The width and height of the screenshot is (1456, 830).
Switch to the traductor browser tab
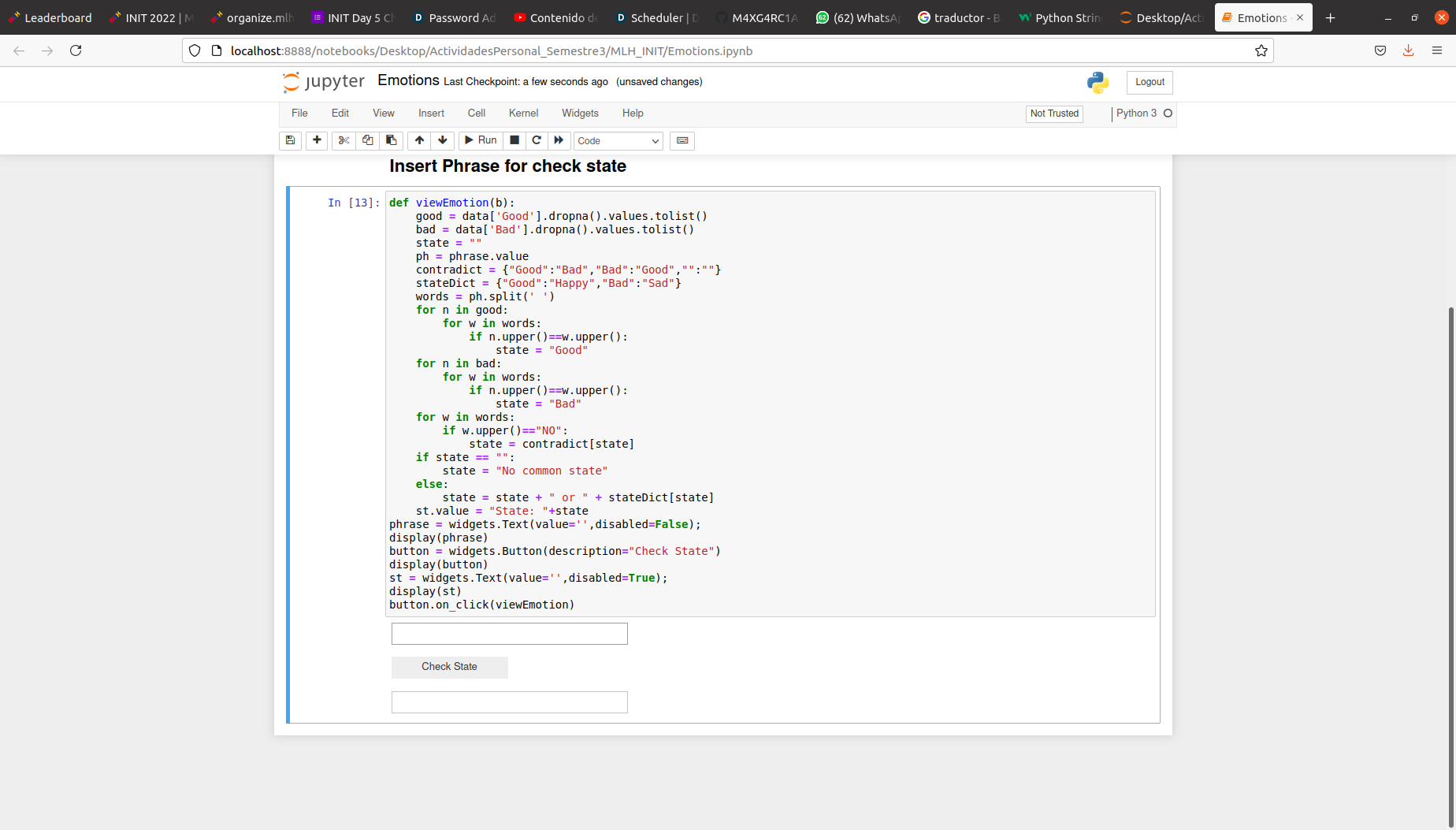(x=959, y=17)
